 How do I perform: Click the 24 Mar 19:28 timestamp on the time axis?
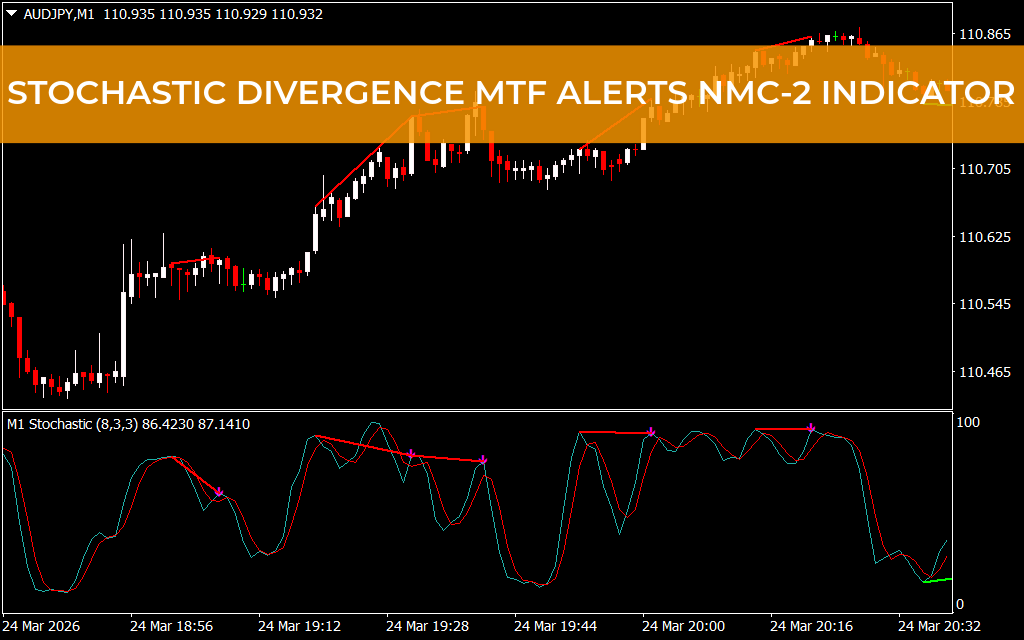427,626
